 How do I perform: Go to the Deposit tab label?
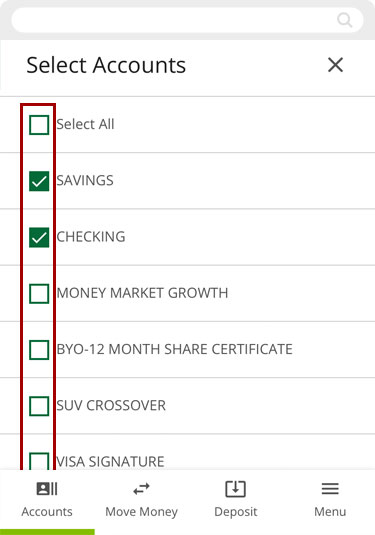pos(235,512)
